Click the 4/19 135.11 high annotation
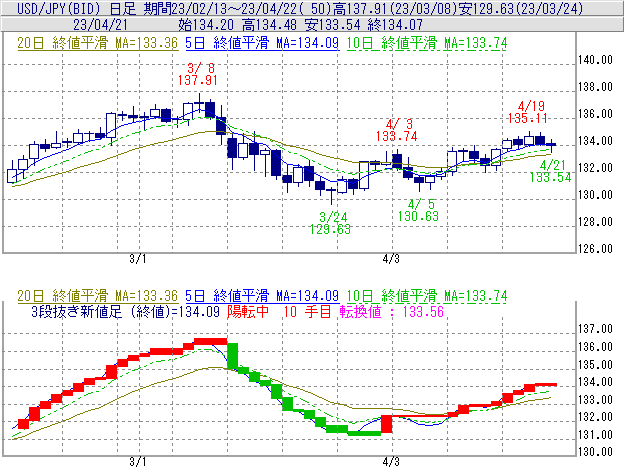Screen dimensions: 624x475 point(528,112)
